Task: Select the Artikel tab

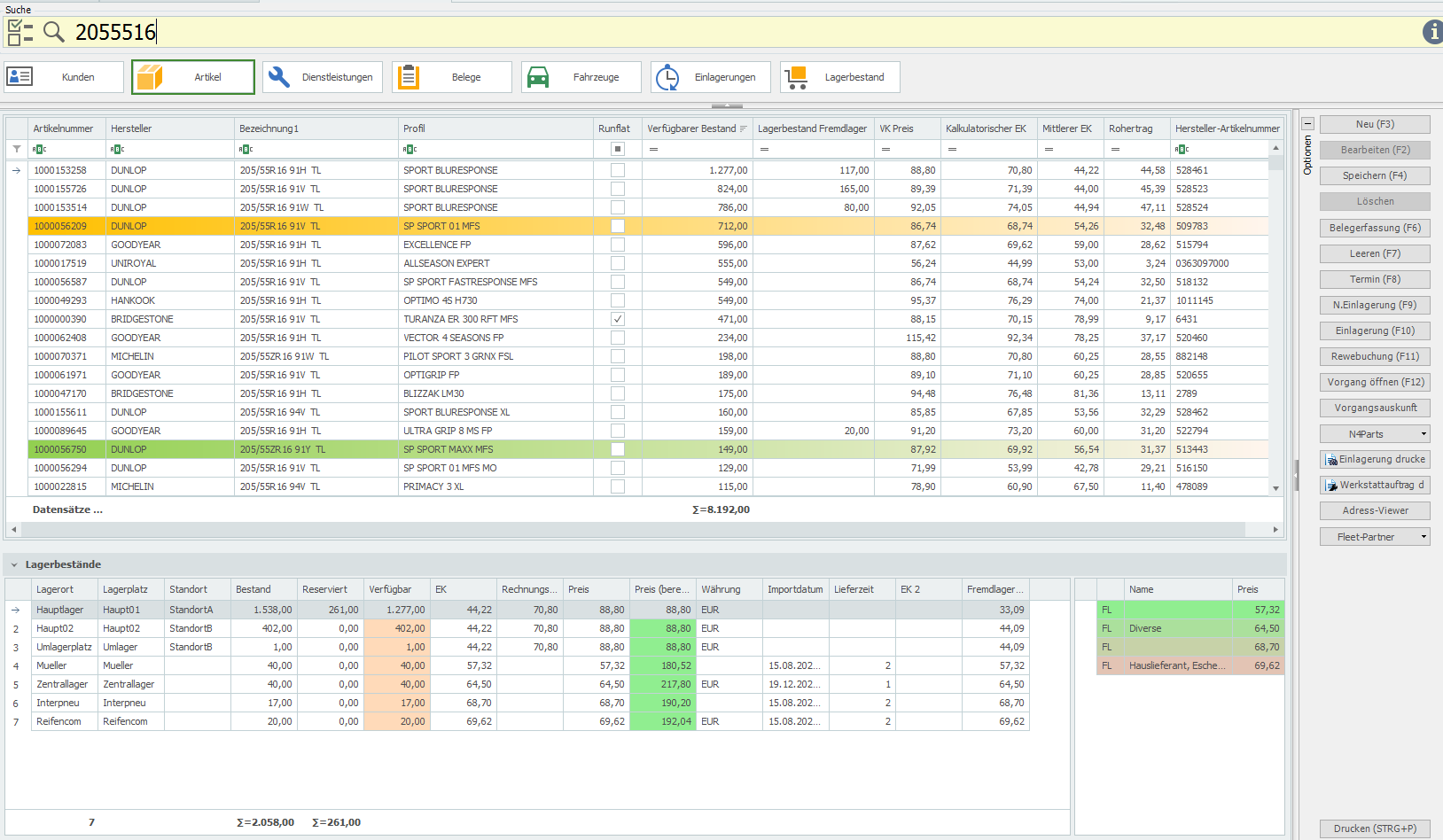Action: (193, 77)
